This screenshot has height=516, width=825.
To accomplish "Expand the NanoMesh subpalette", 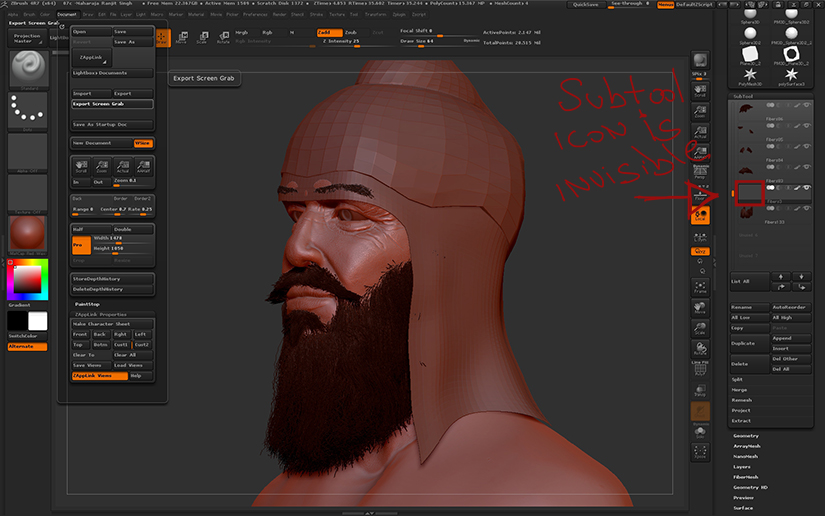I will (x=746, y=457).
